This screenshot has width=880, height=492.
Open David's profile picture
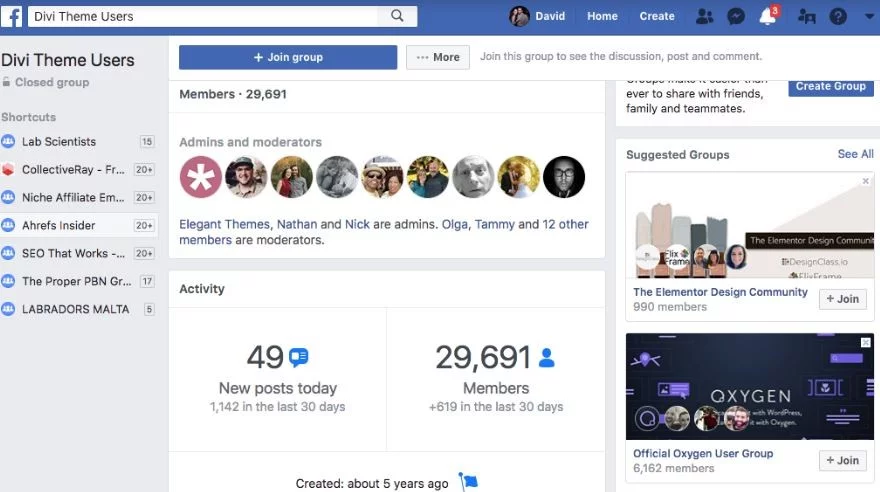519,16
